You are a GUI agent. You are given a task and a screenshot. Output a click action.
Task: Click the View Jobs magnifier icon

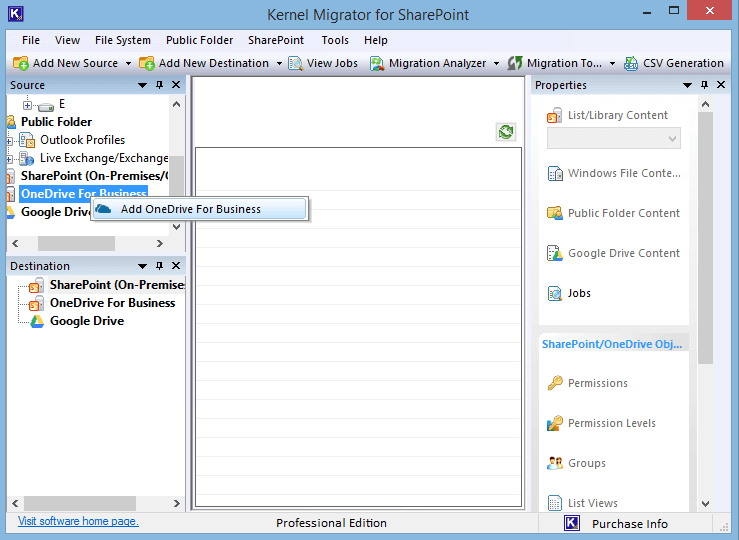(x=296, y=63)
